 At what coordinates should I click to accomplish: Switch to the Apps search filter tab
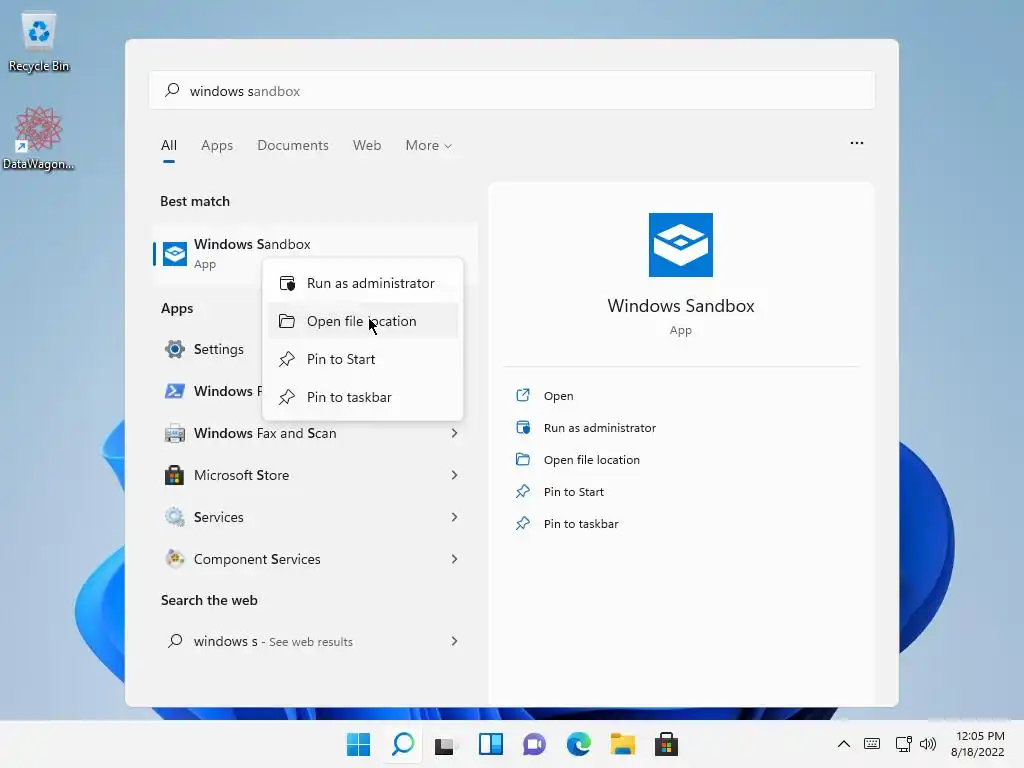pos(217,145)
